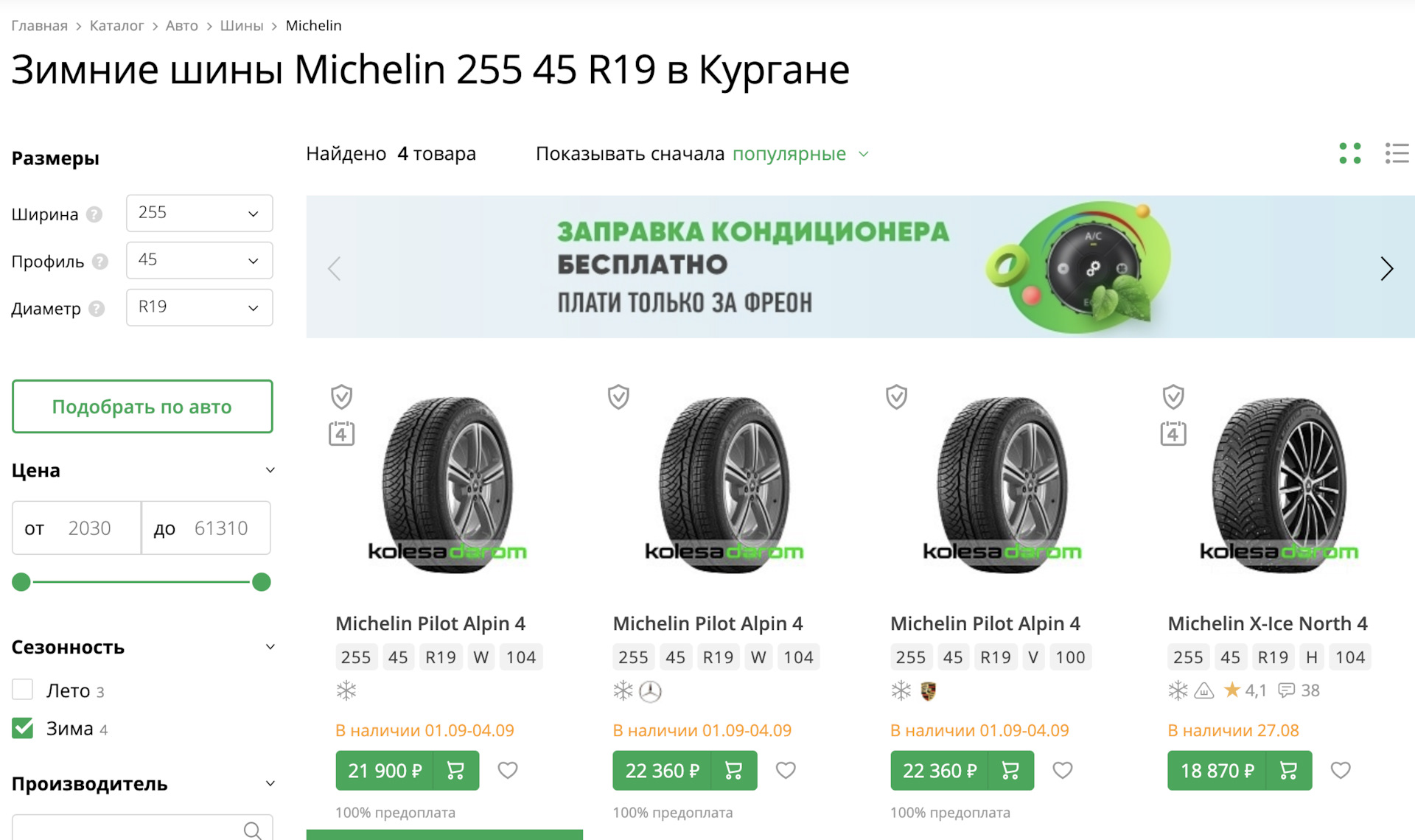This screenshot has height=840, width=1415.
Task: Open the Ширина 255 dropdown
Action: [199, 213]
